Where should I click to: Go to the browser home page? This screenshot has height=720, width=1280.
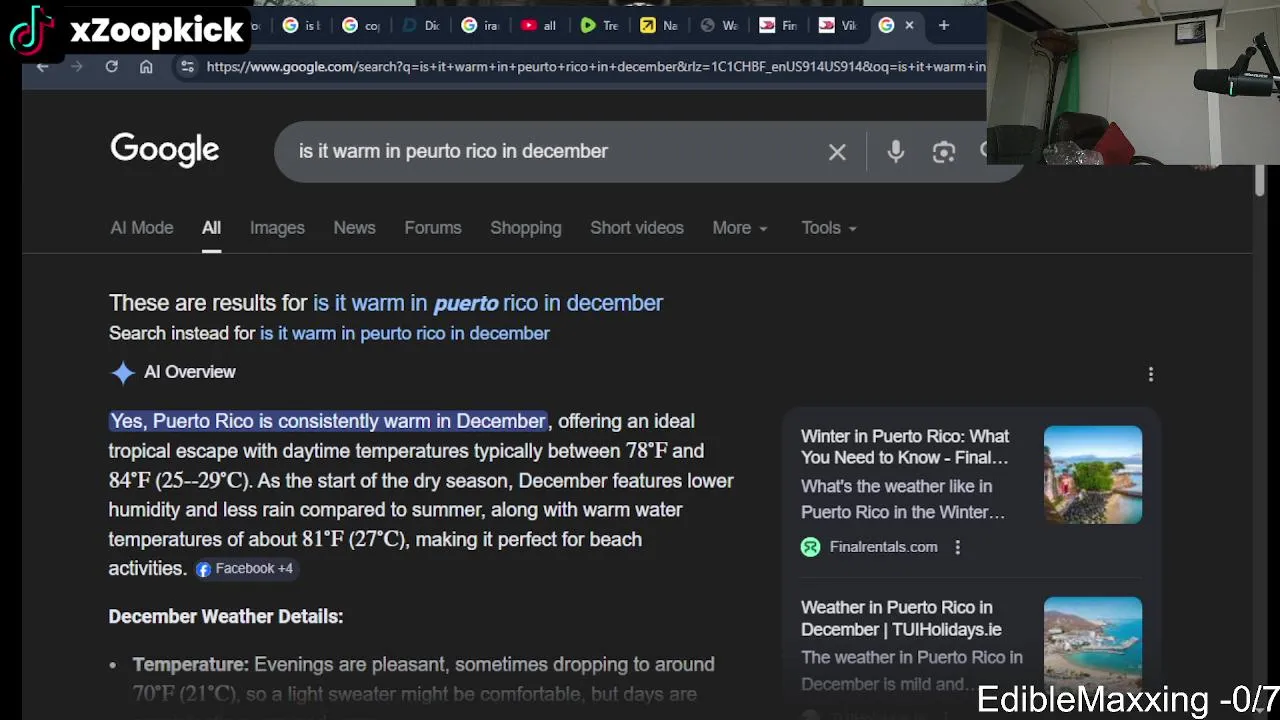coord(146,66)
